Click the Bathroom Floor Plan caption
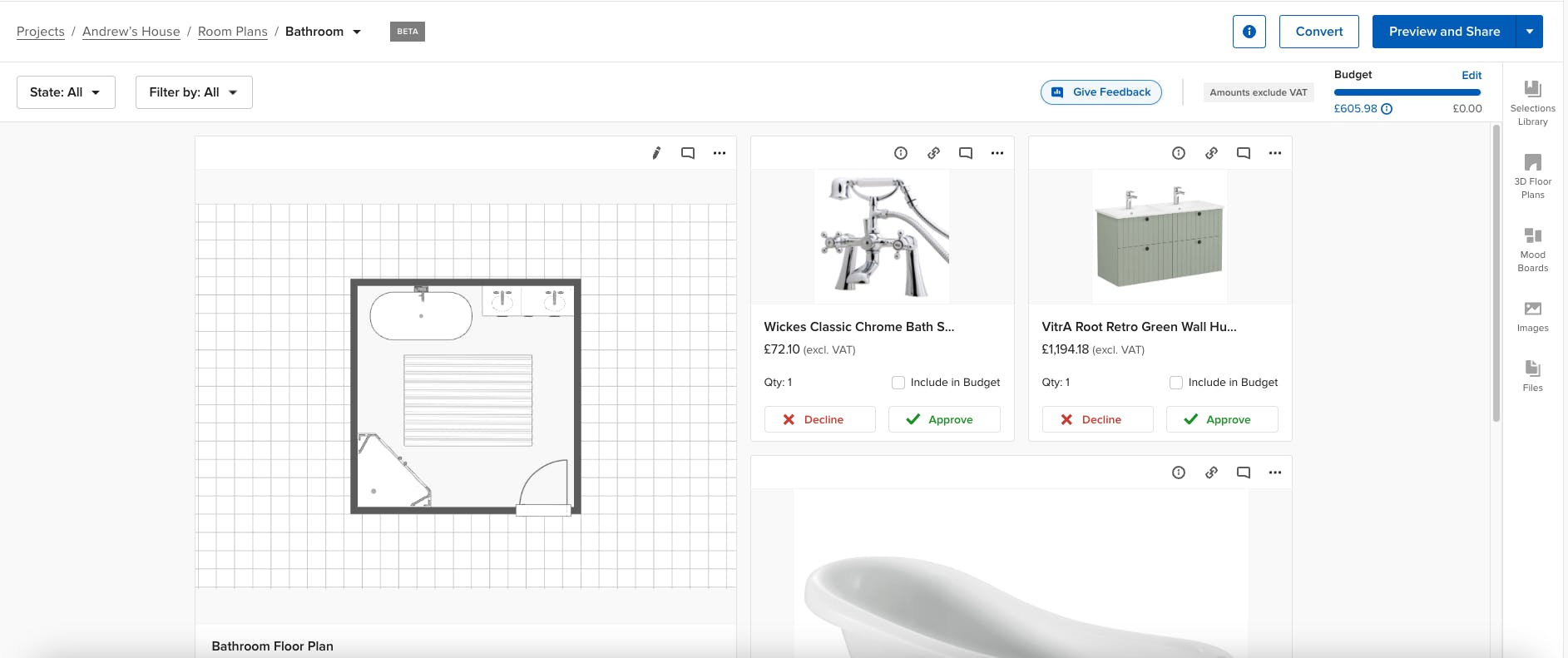 pos(272,646)
